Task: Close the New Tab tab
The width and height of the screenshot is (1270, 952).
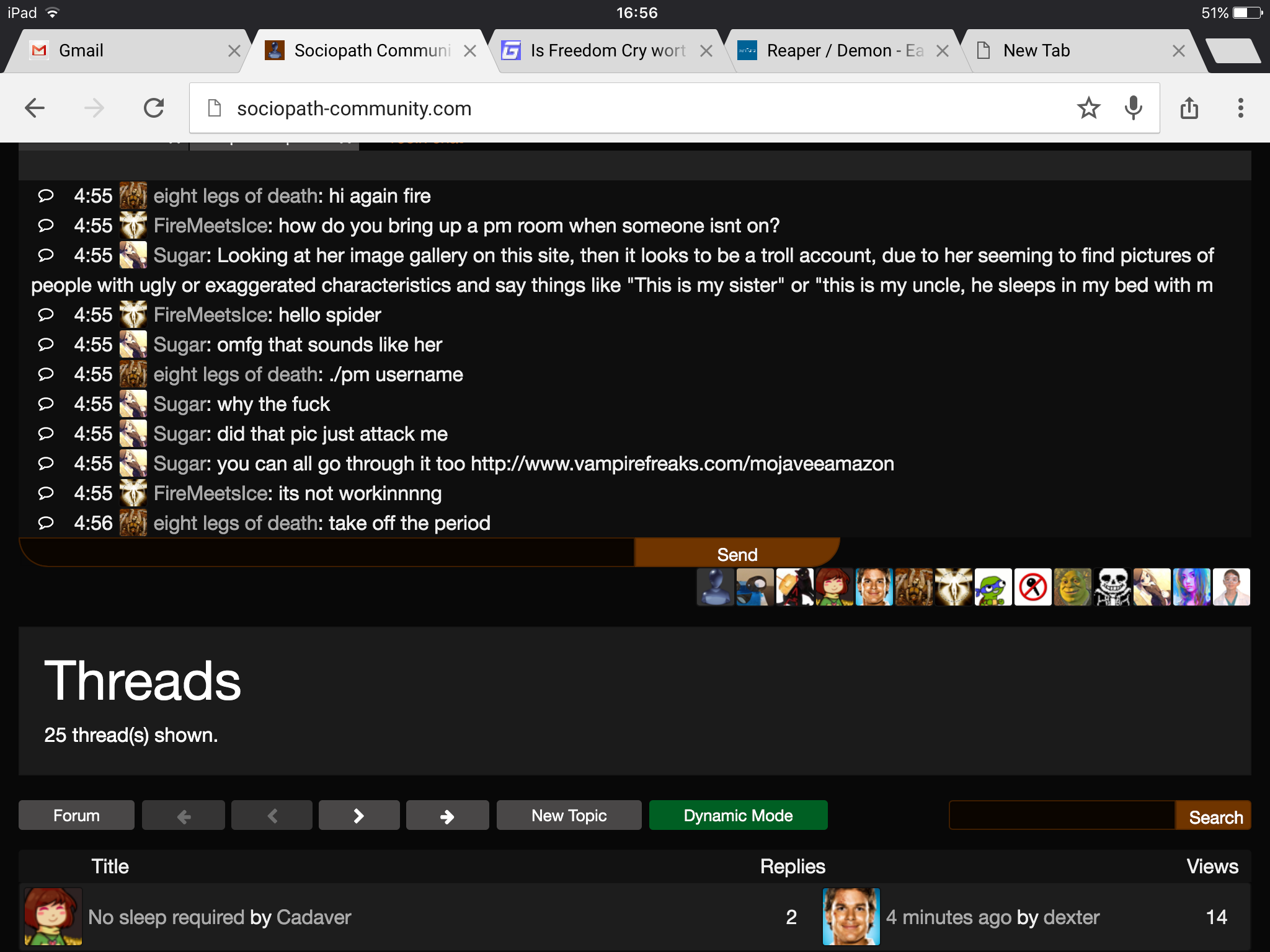Action: 1179,51
